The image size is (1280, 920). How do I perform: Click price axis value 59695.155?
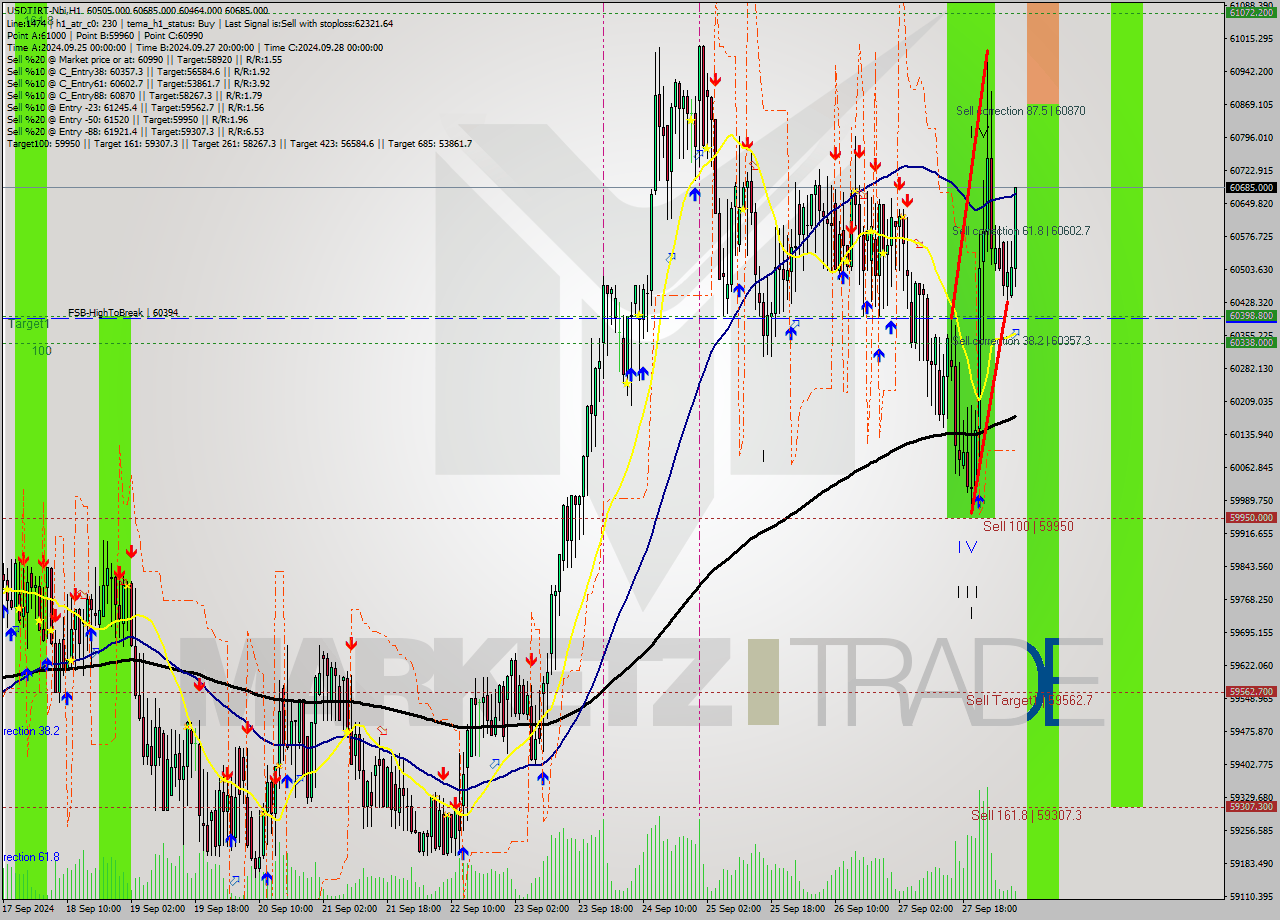[1251, 632]
